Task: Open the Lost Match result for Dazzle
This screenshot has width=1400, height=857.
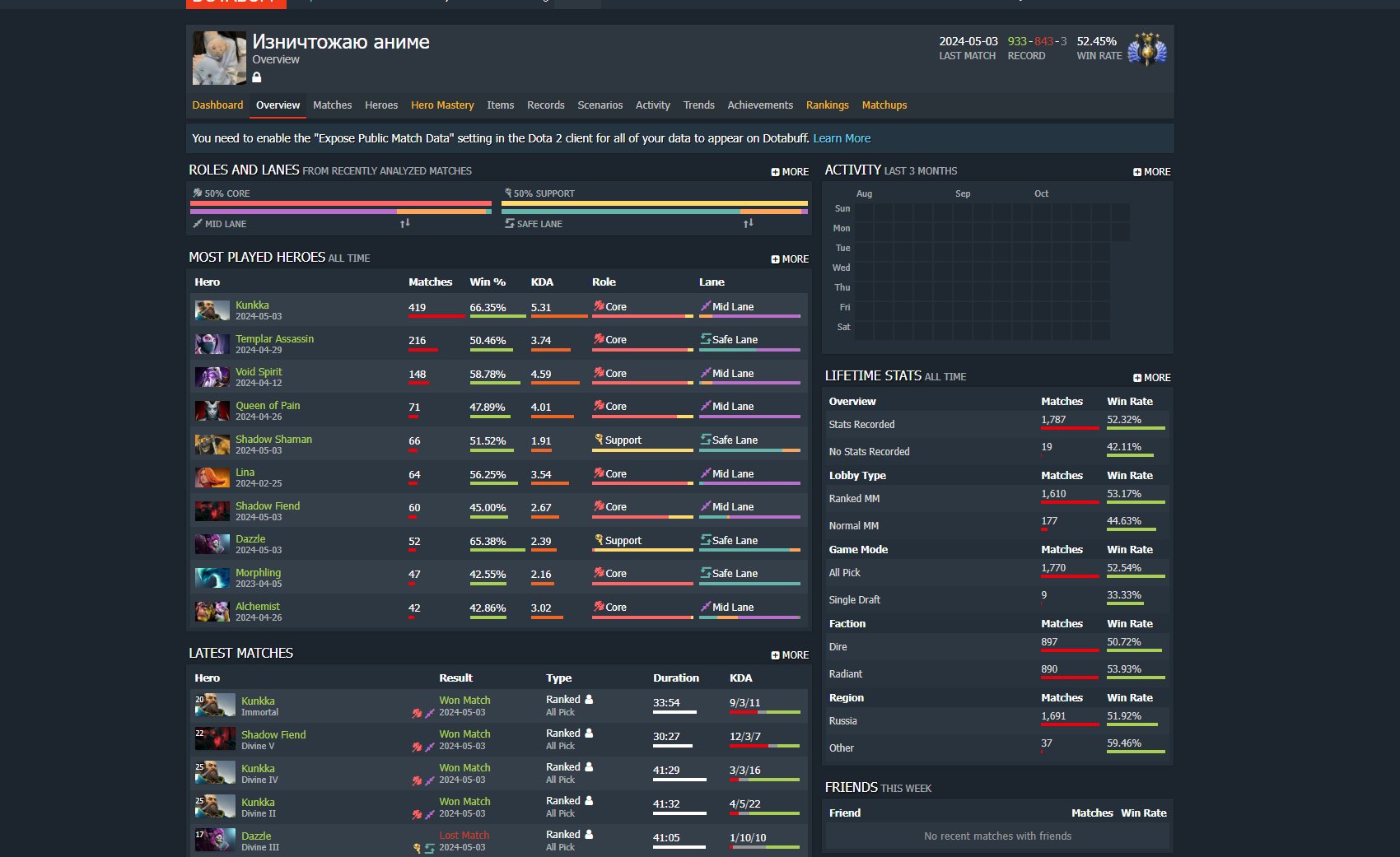Action: 464,836
